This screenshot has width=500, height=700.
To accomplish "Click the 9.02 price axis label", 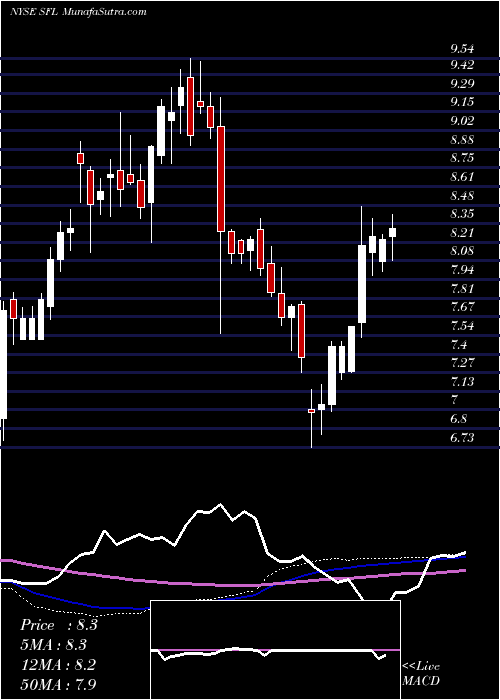I will pyautogui.click(x=462, y=121).
